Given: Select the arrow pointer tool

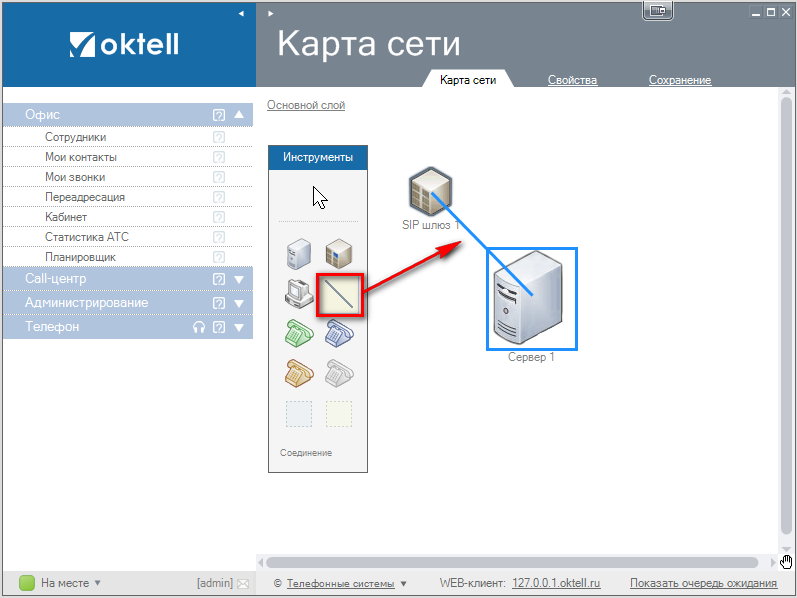Looking at the screenshot, I should tap(320, 197).
